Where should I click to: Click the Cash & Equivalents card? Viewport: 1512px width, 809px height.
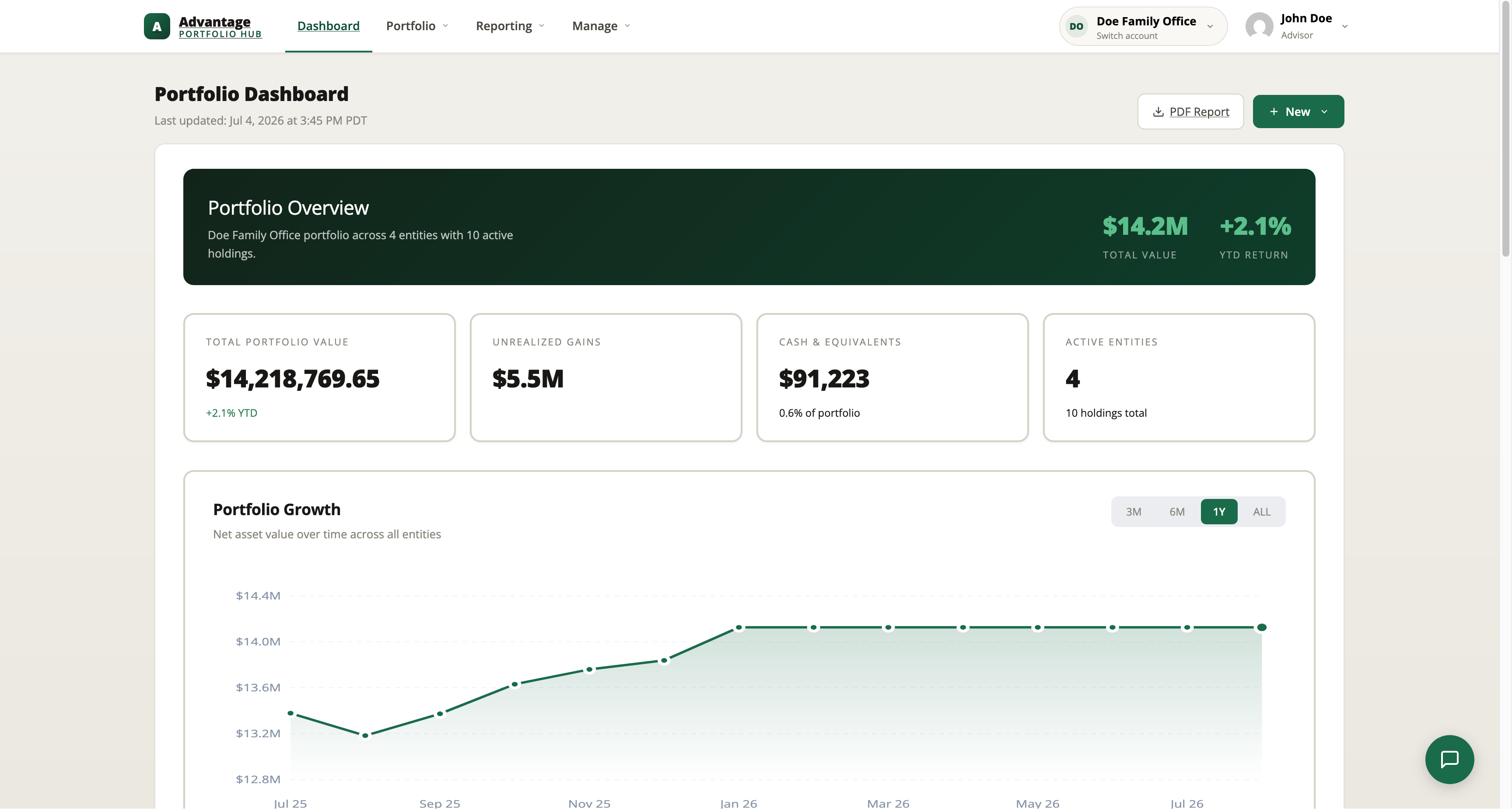(892, 377)
